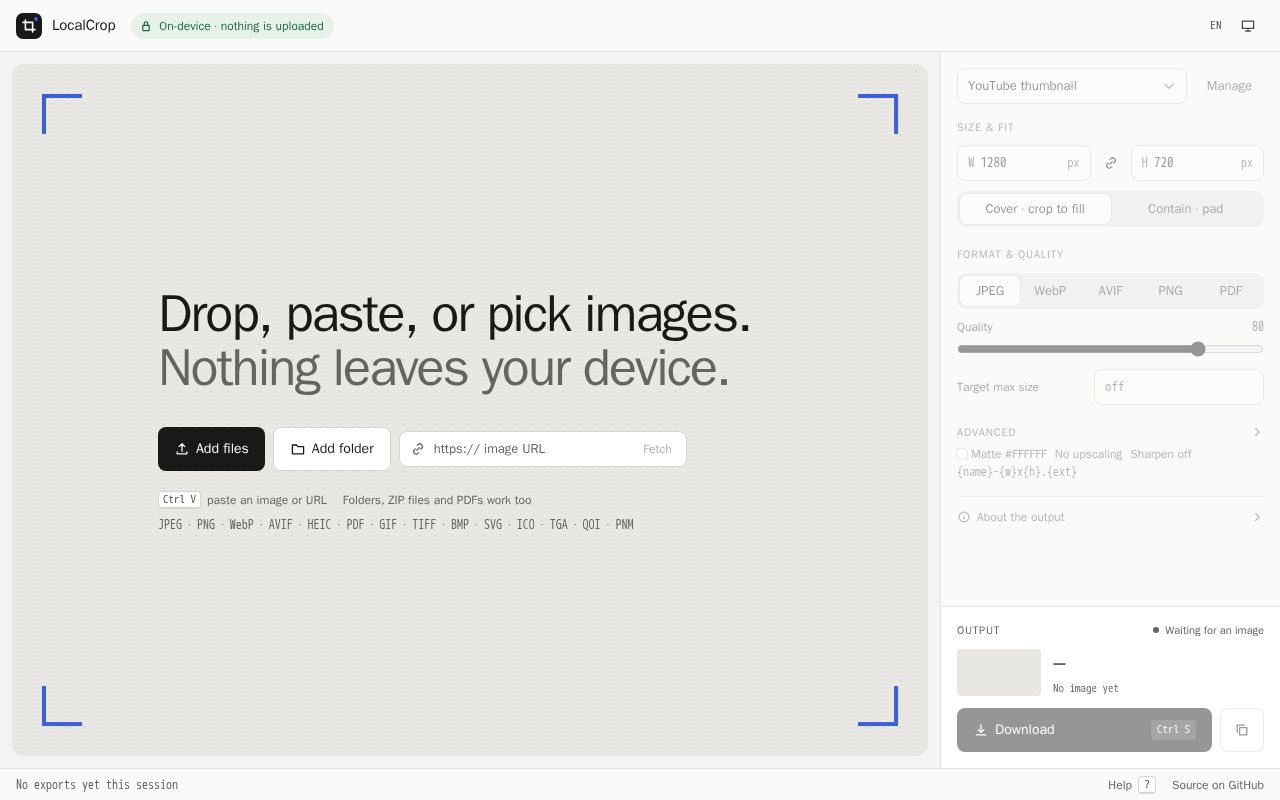This screenshot has height=800, width=1280.
Task: Click the LocalCrop logo icon
Action: 29,26
